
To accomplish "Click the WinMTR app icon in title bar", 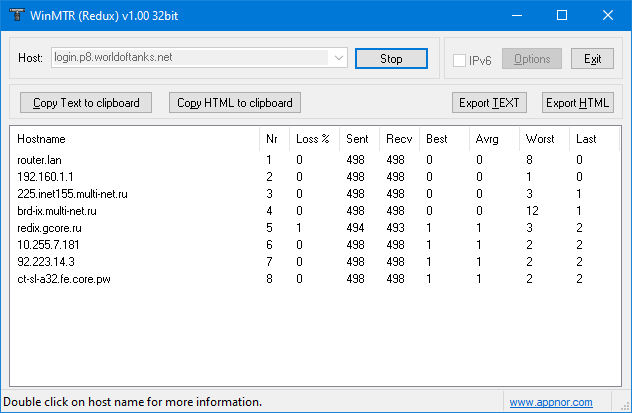I will (x=17, y=15).
